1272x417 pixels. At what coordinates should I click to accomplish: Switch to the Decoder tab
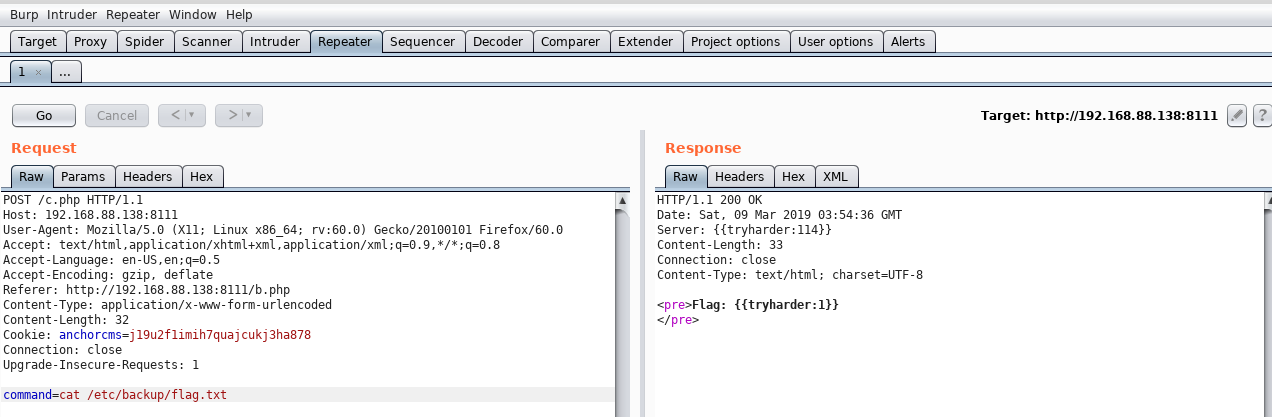coord(498,42)
